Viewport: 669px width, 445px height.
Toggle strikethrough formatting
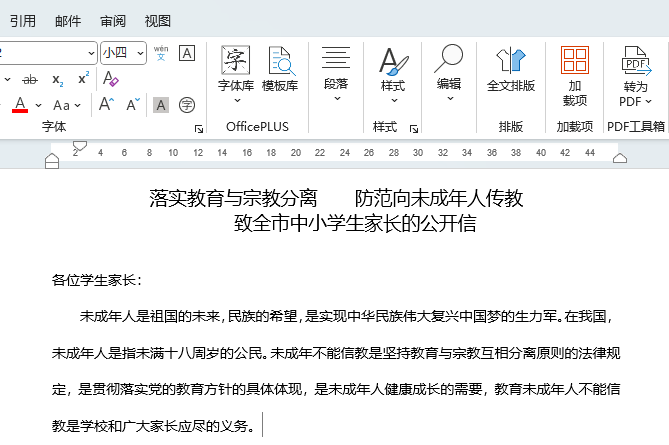click(x=30, y=79)
